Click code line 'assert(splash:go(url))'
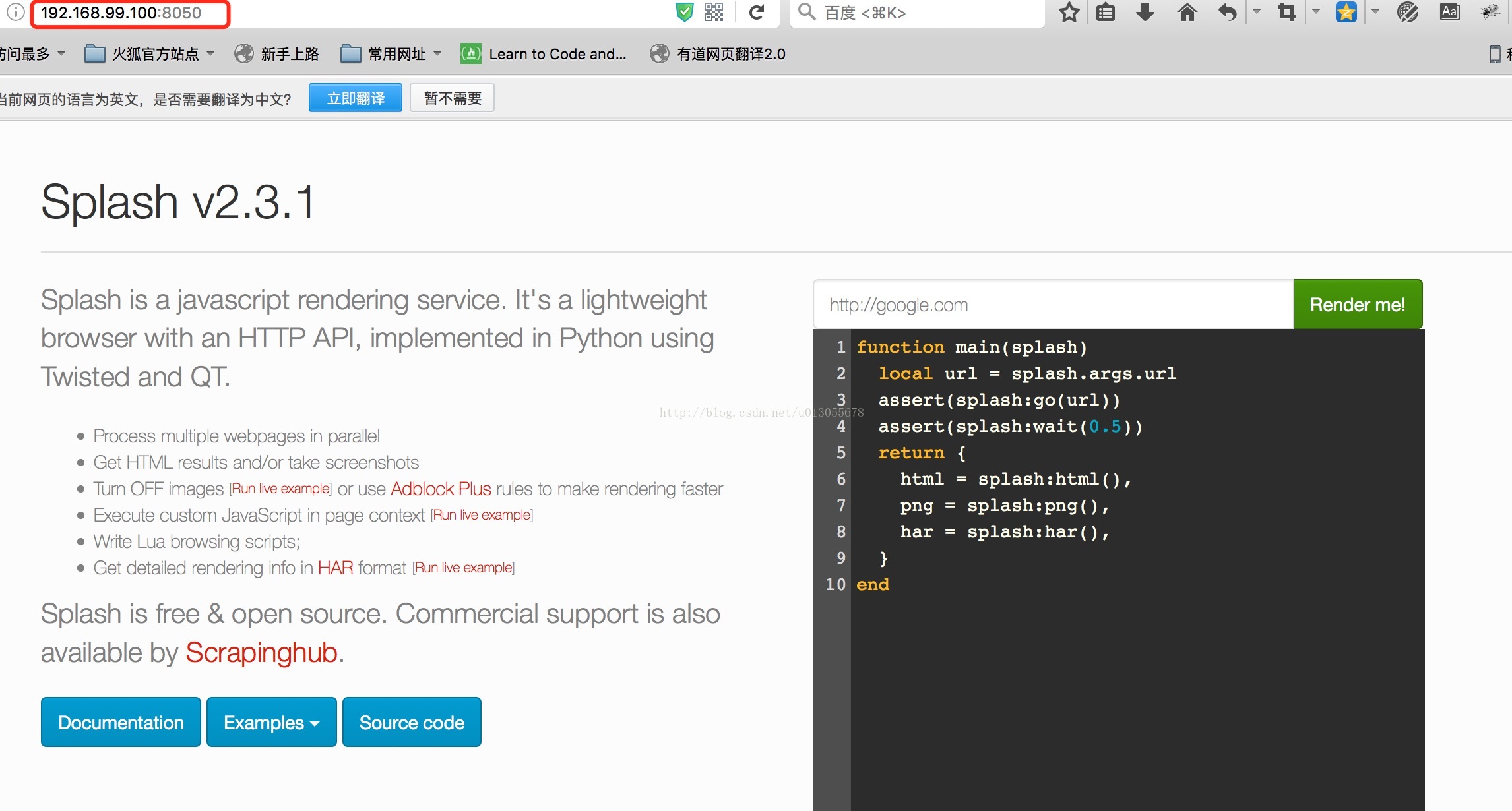Viewport: 1512px width, 811px height. [x=999, y=400]
